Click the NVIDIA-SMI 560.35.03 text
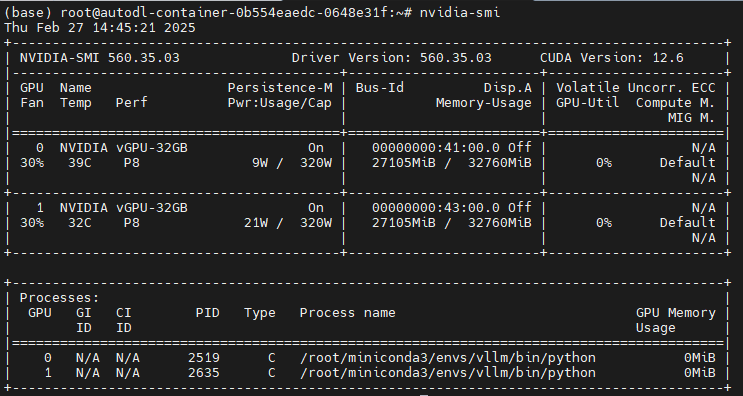 (100, 58)
